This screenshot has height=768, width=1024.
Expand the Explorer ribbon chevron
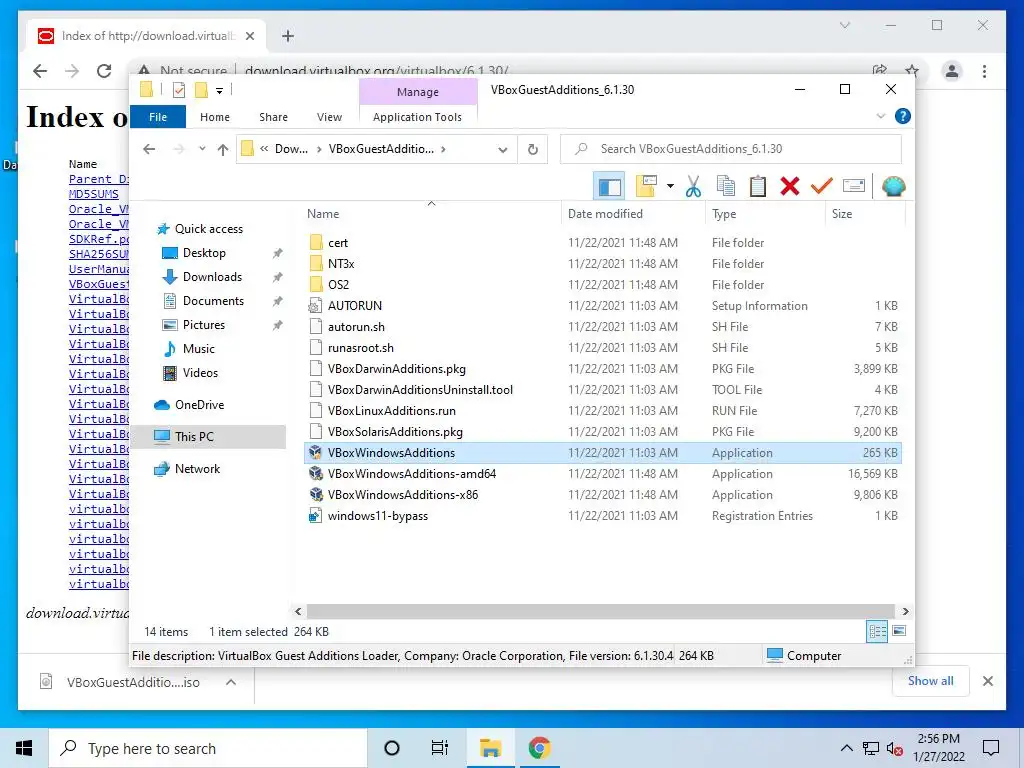[x=880, y=116]
